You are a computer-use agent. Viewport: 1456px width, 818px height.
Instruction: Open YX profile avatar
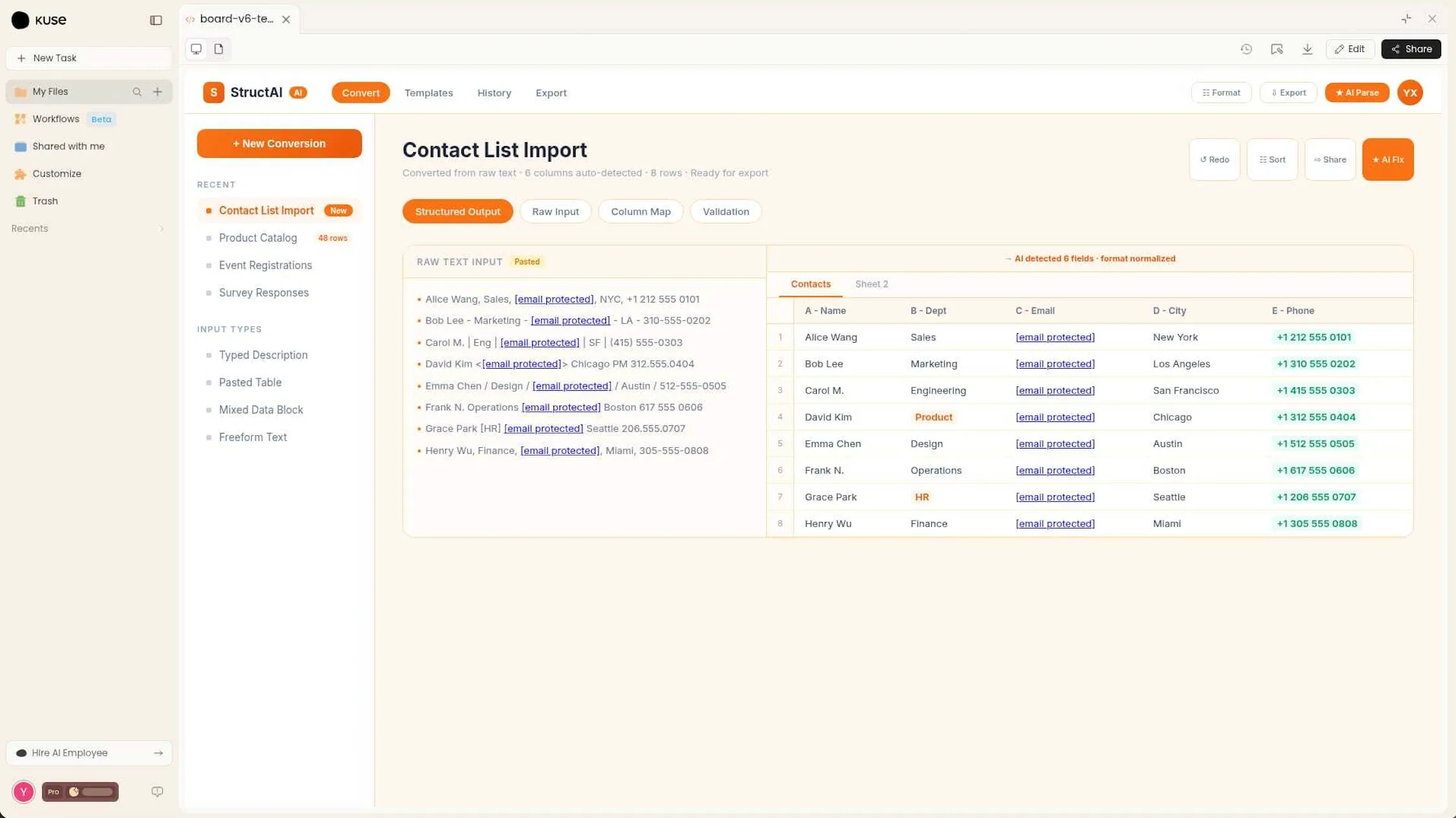(1409, 92)
